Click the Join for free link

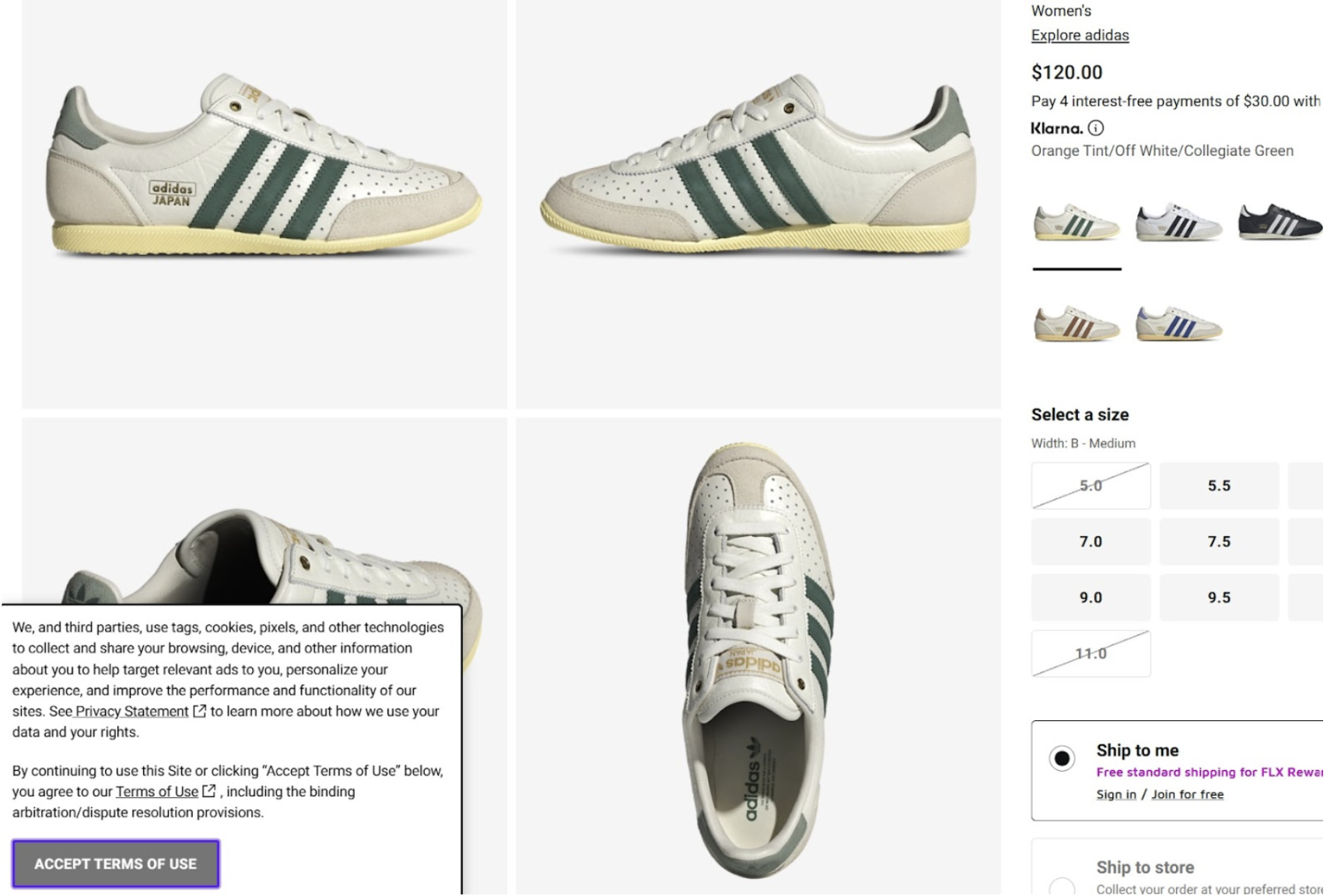[1187, 794]
